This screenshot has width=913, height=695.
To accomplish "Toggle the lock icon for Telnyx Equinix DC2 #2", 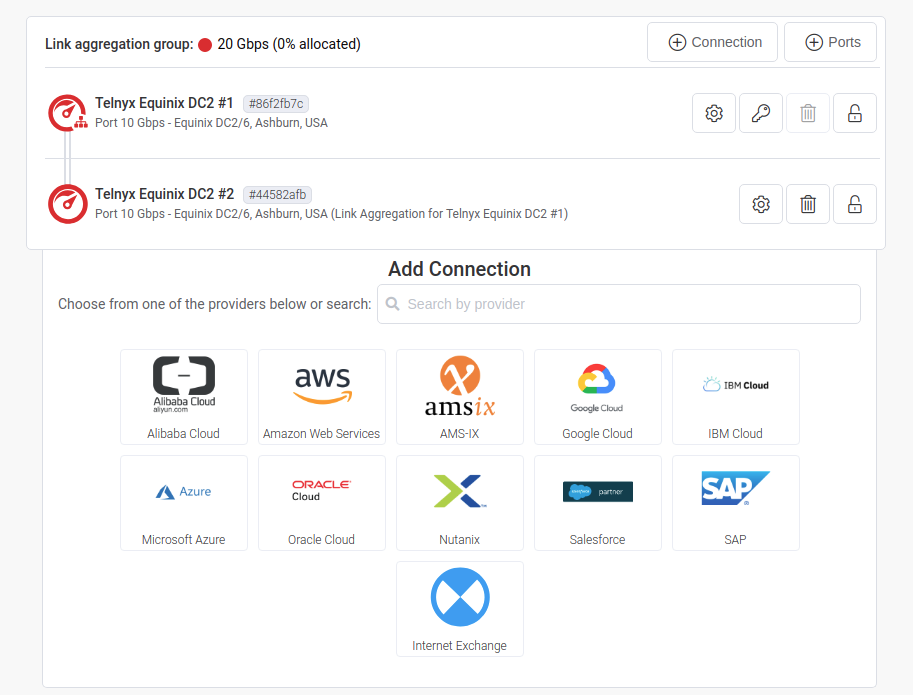I will point(854,204).
